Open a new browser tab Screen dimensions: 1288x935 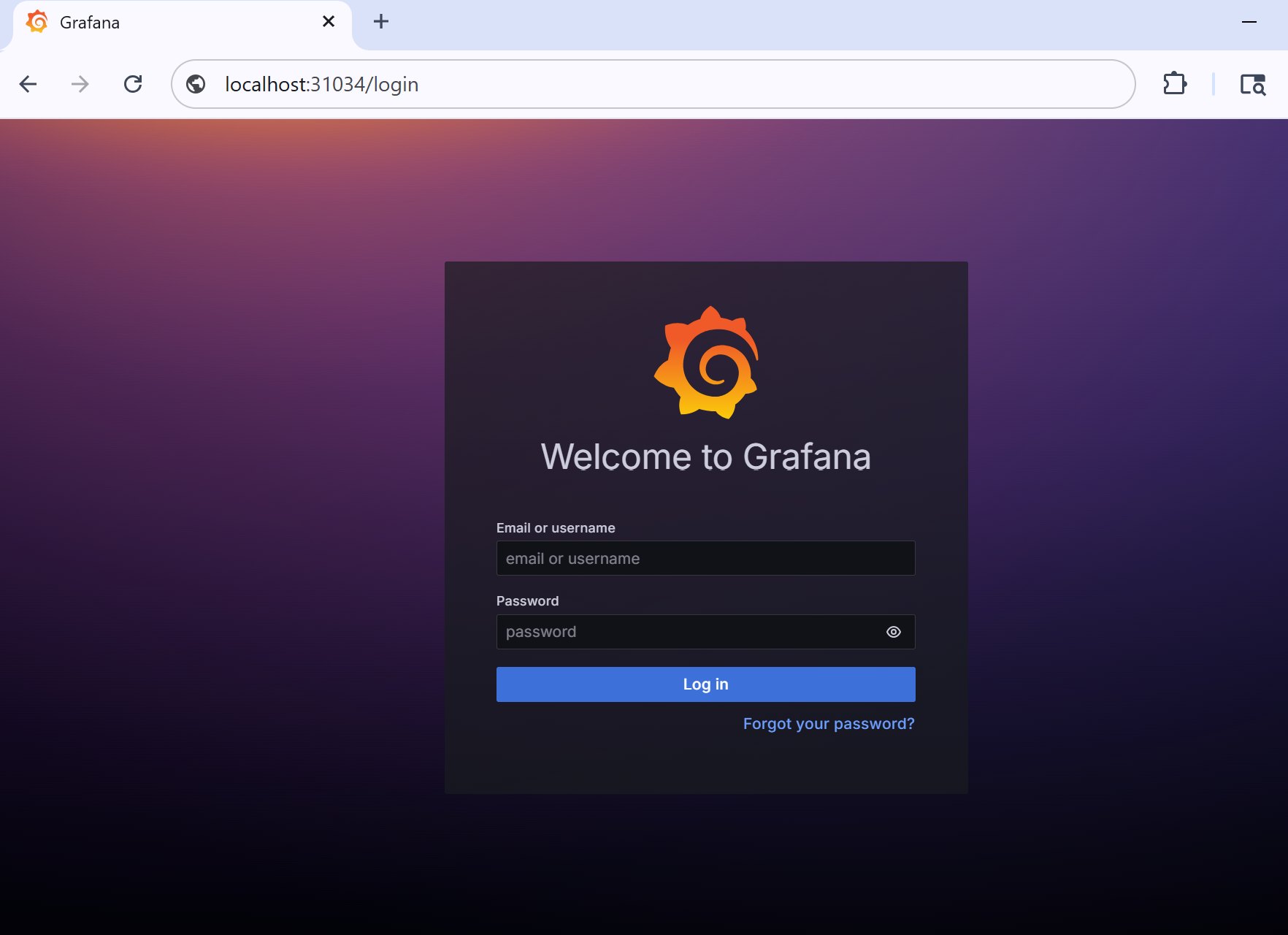(x=381, y=22)
